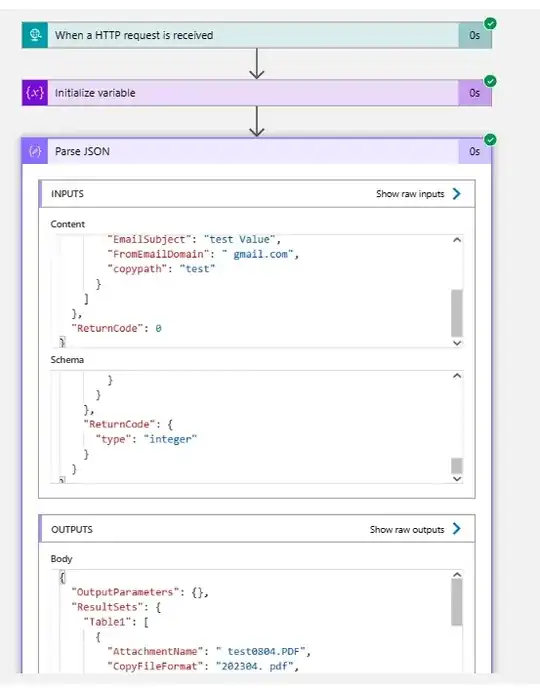Click the "test Value" string in Content
This screenshot has height=688, width=540.
coord(240,240)
